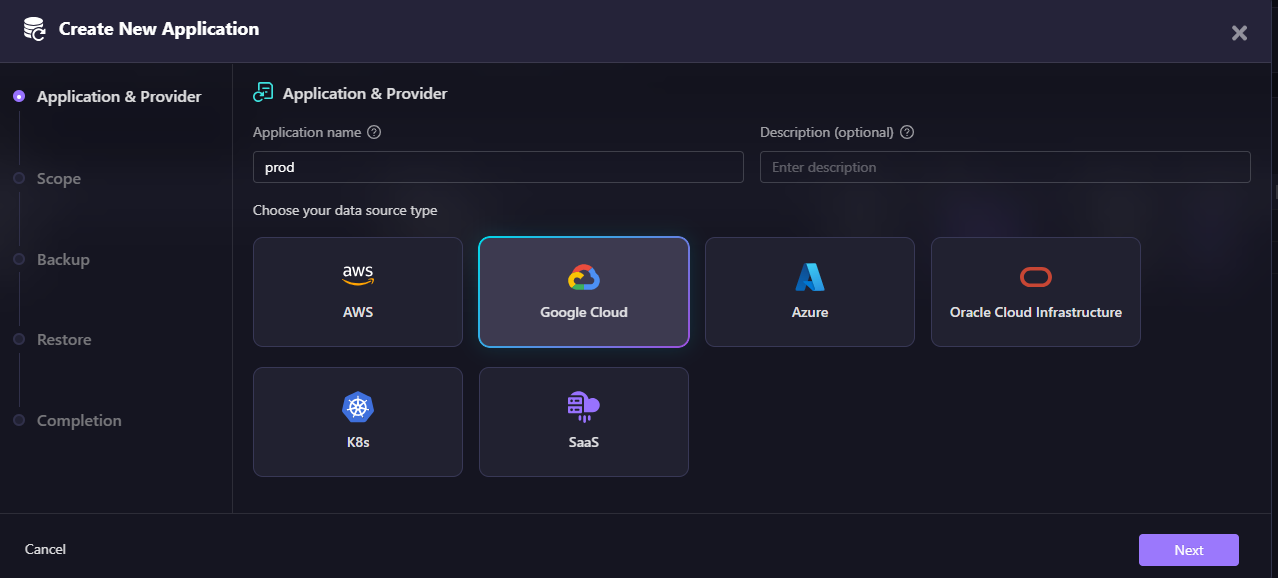Click the Backup step indicator dot

(19, 259)
